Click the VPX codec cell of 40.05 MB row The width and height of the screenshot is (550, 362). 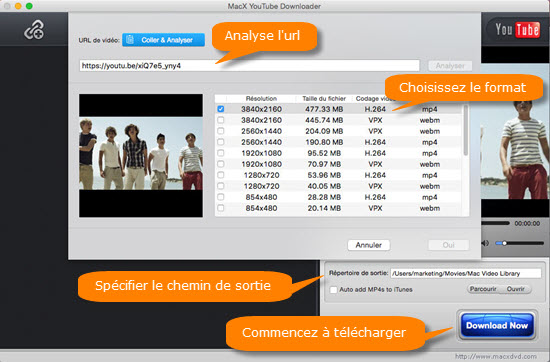(x=375, y=186)
